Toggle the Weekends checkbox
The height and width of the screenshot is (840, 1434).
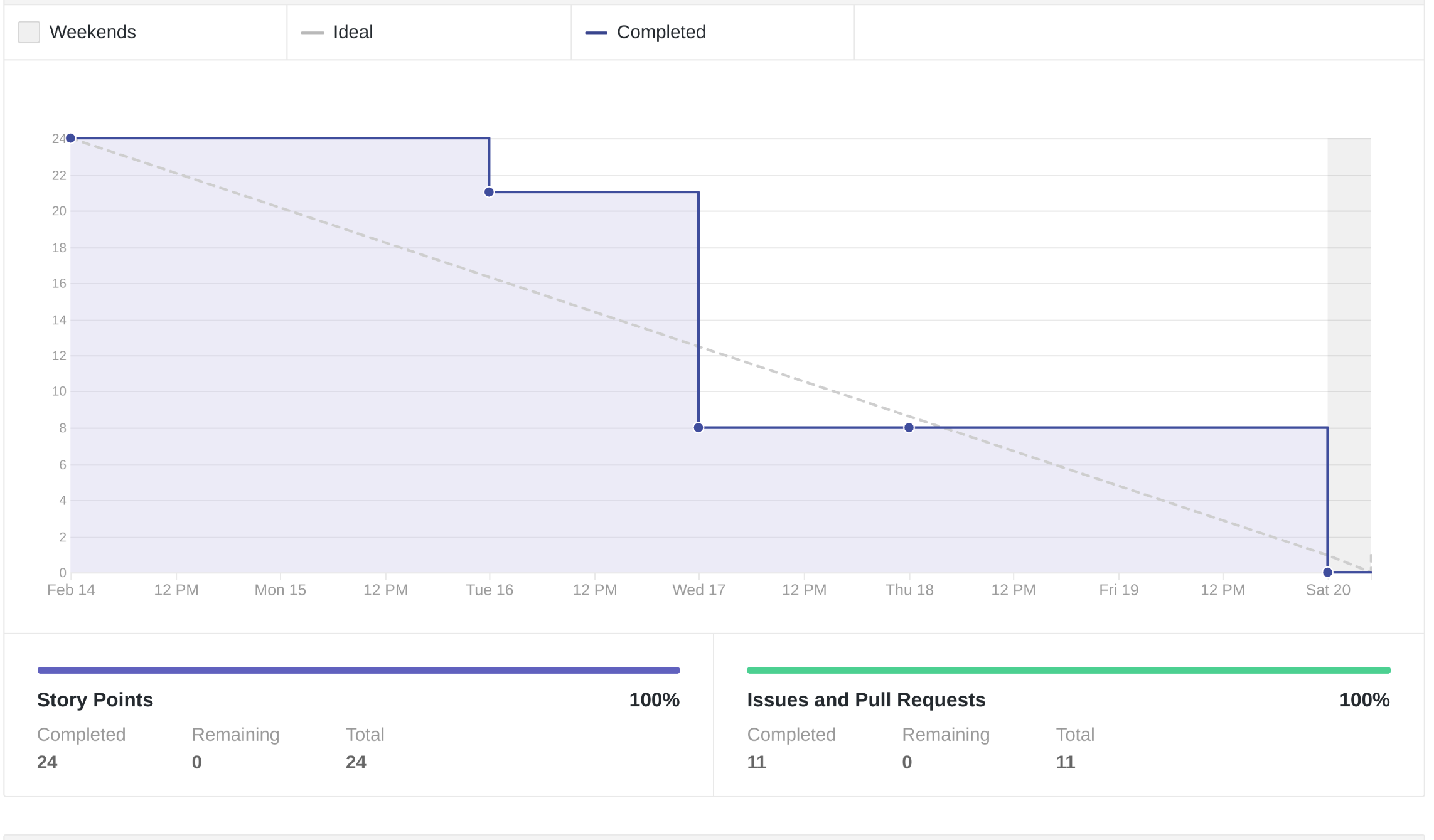pyautogui.click(x=29, y=32)
